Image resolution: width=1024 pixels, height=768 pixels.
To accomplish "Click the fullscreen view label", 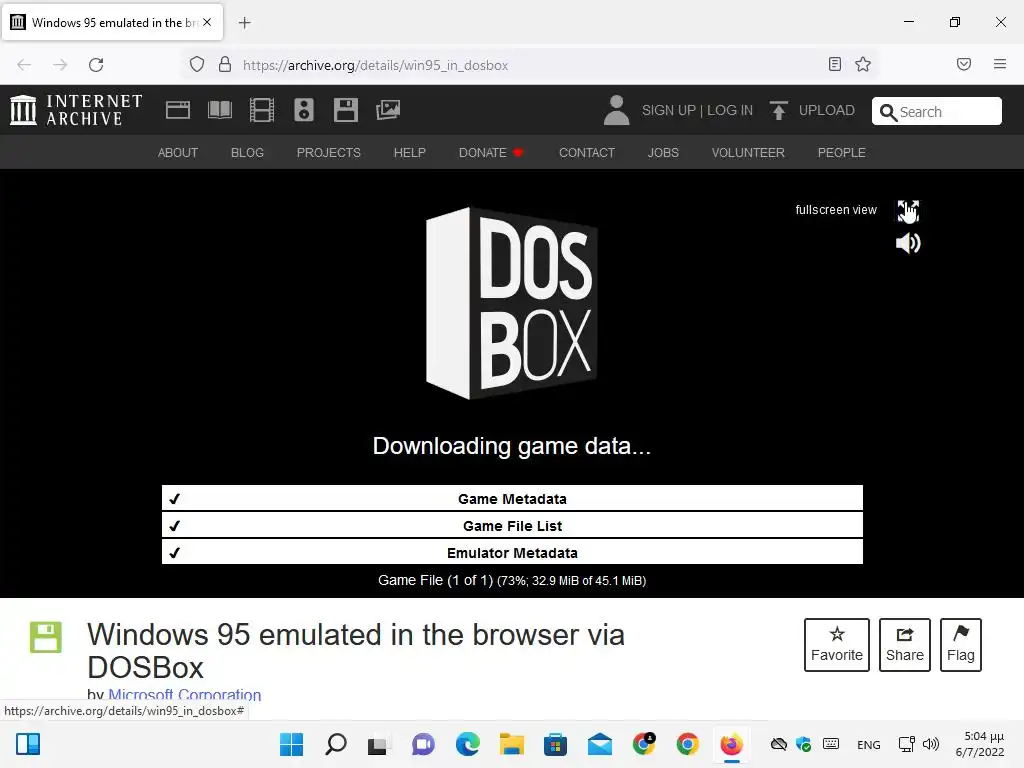I will pyautogui.click(x=836, y=210).
